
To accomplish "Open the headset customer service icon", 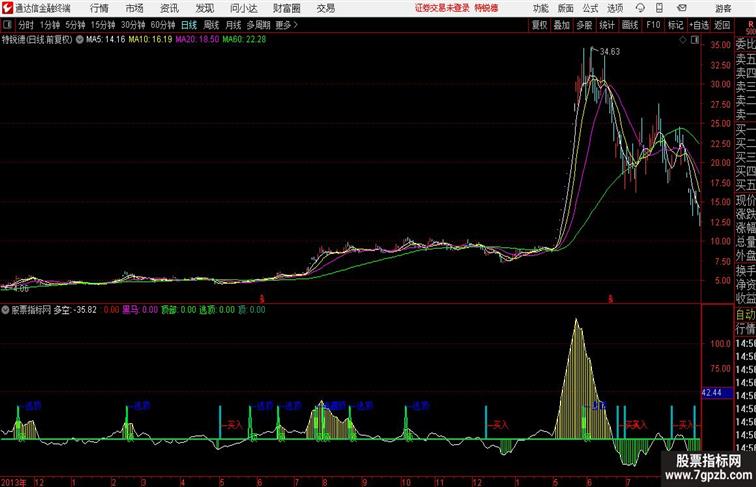I will tap(640, 8).
